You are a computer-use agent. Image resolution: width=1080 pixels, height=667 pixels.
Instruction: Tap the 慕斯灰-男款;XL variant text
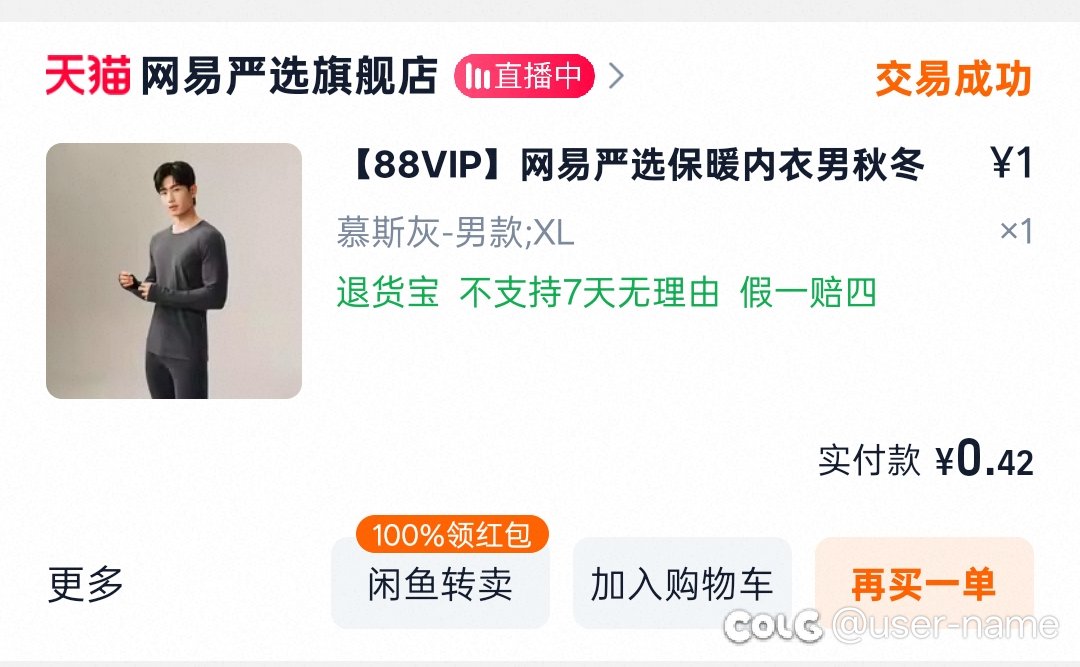(x=455, y=232)
